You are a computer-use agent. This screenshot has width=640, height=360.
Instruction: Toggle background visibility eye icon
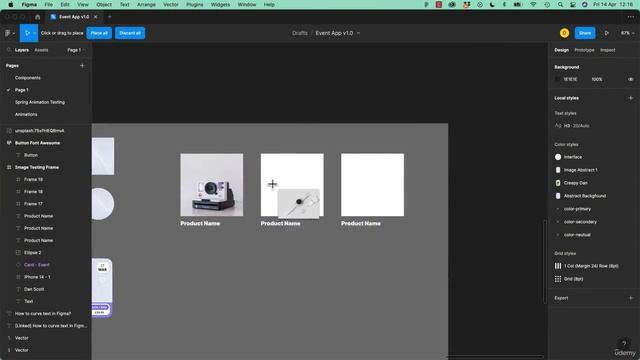pos(631,80)
